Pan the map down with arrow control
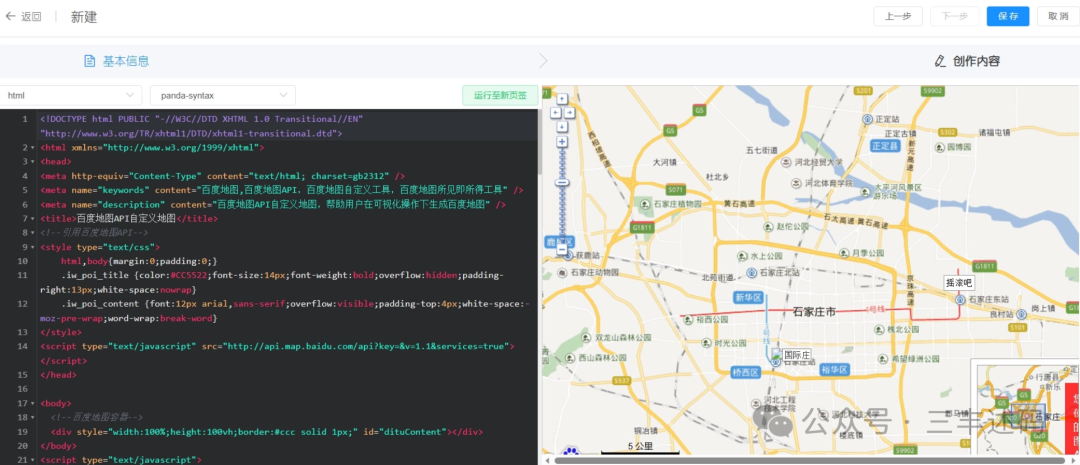 click(562, 126)
